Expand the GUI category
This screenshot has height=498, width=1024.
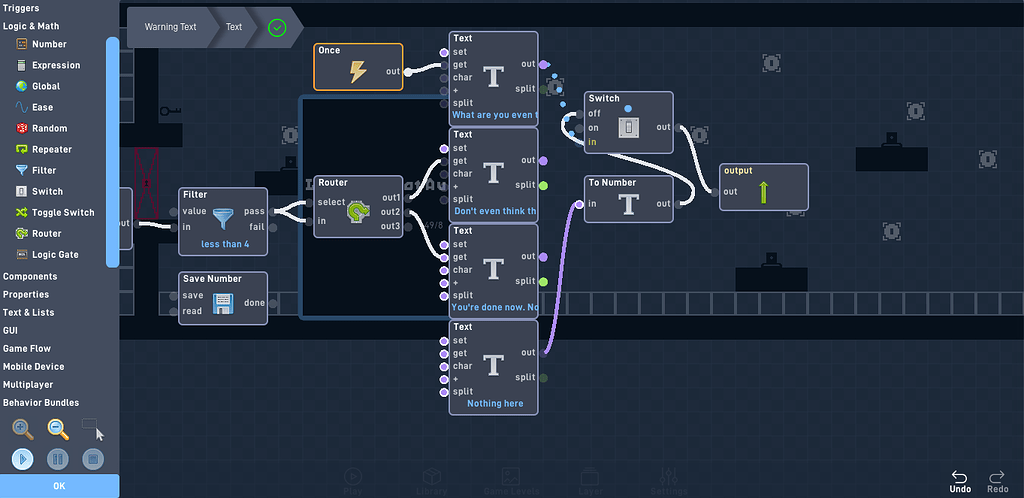[x=10, y=331]
